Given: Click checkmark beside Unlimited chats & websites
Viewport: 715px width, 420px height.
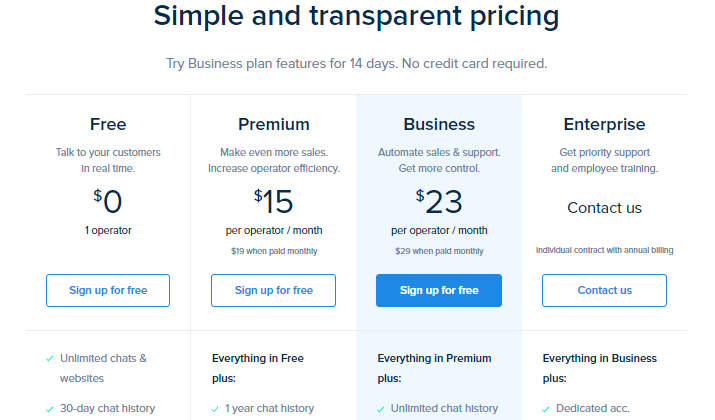Looking at the screenshot, I should (50, 358).
